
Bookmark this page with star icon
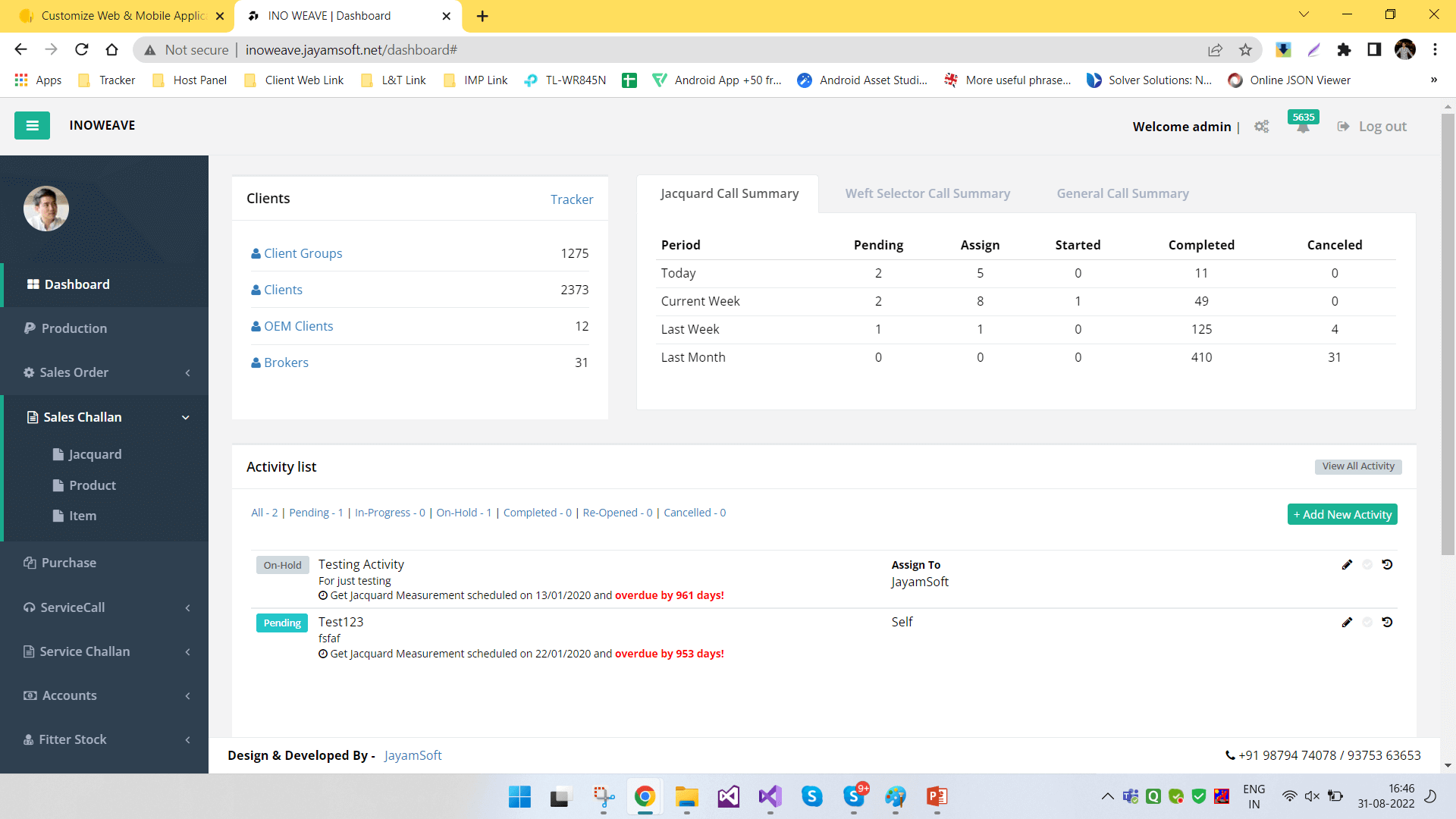tap(1245, 49)
